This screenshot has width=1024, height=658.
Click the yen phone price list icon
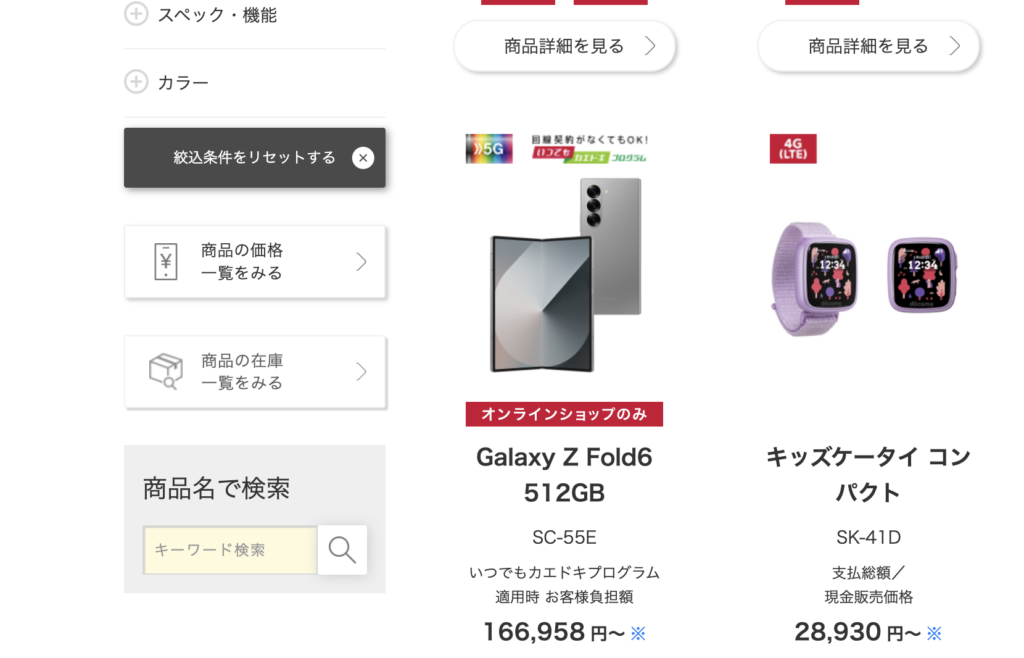[165, 262]
